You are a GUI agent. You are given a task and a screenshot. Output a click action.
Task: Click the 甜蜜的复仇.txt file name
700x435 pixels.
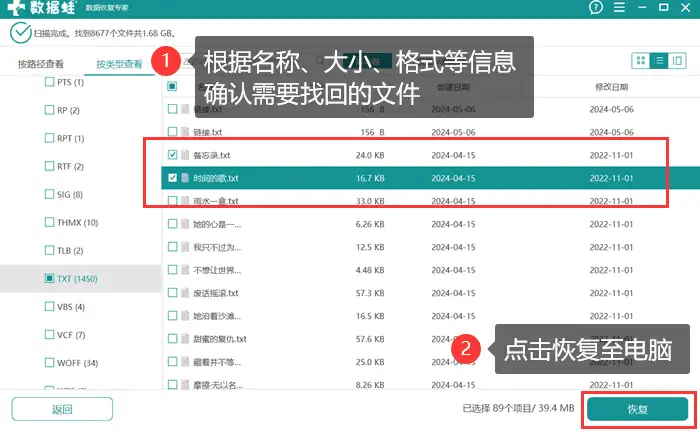tap(220, 339)
